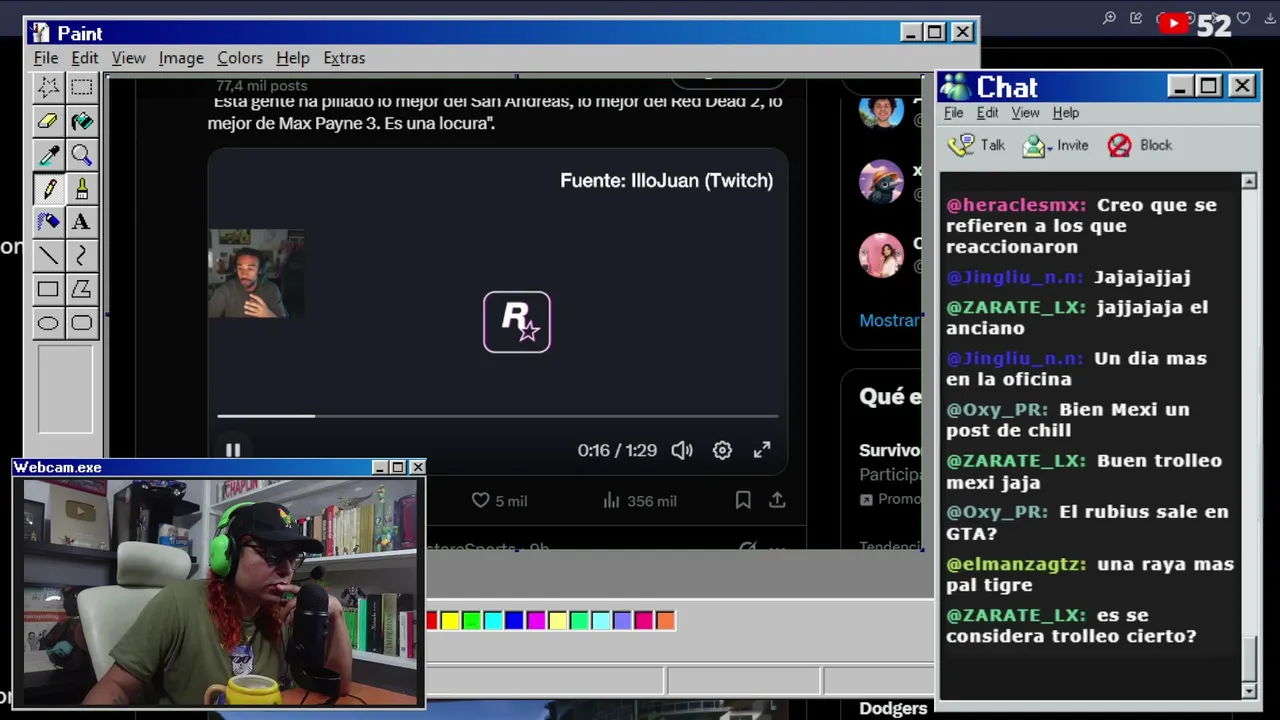Click the Block button in Chat
The width and height of the screenshot is (1280, 720).
[1140, 145]
